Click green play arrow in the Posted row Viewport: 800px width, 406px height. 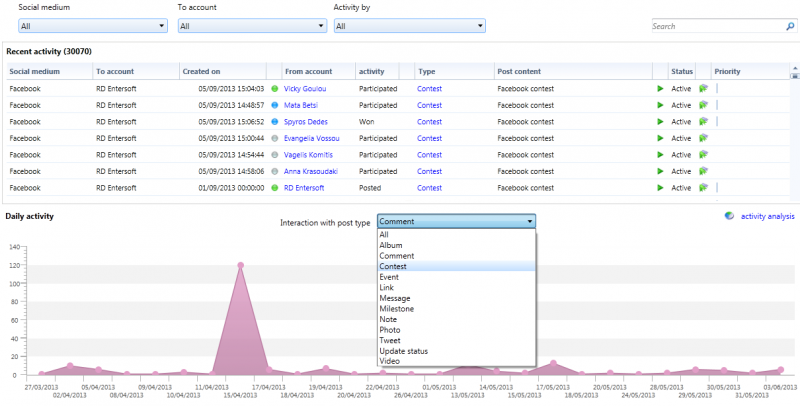click(660, 188)
